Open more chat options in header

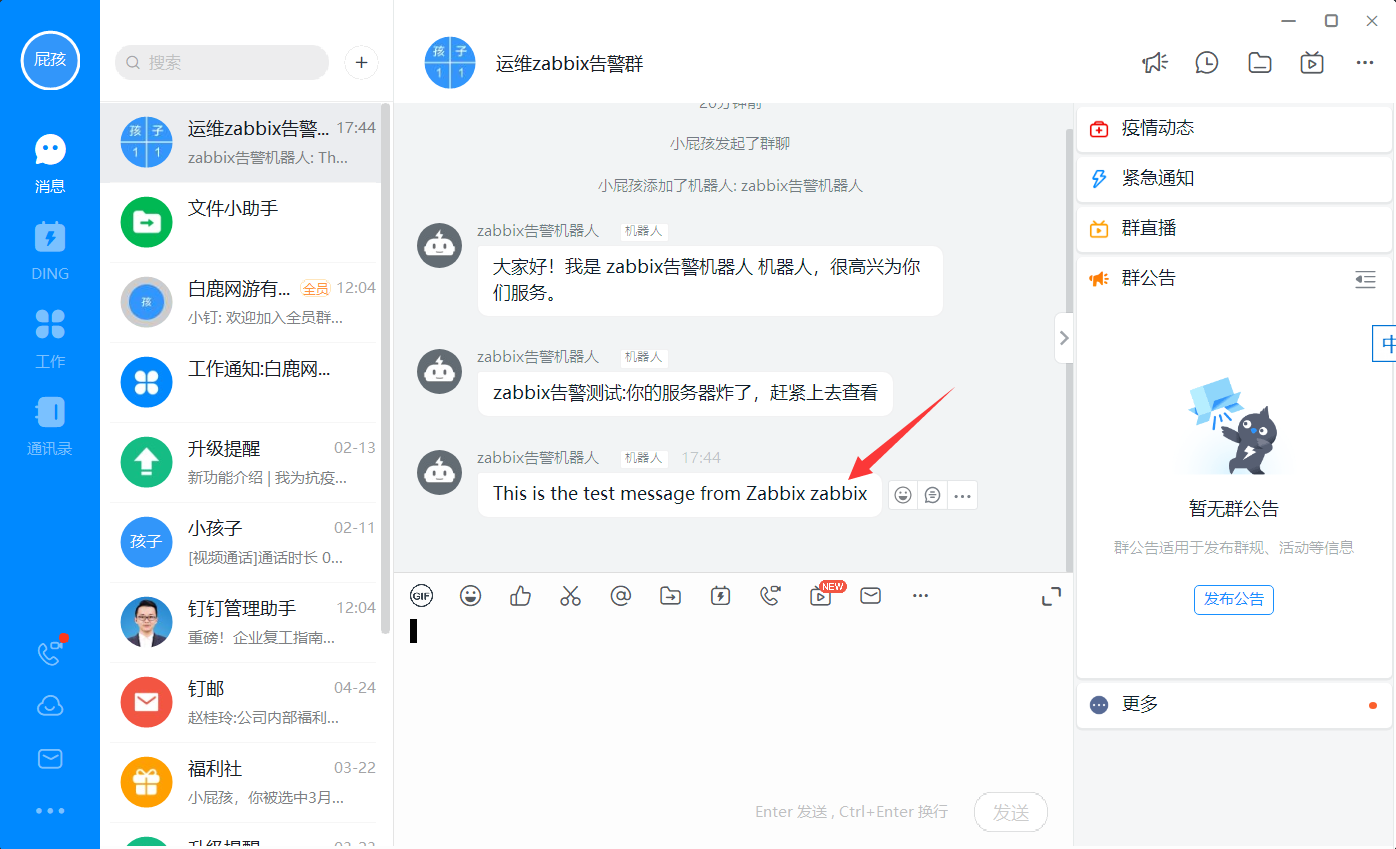[x=1365, y=63]
